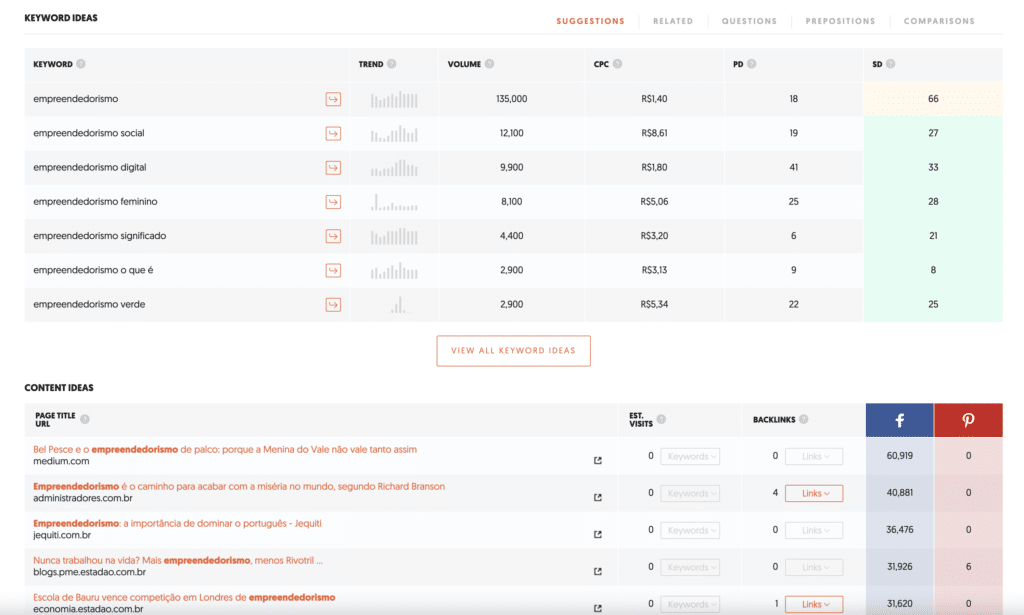Click help icon next to TREND header

point(392,64)
